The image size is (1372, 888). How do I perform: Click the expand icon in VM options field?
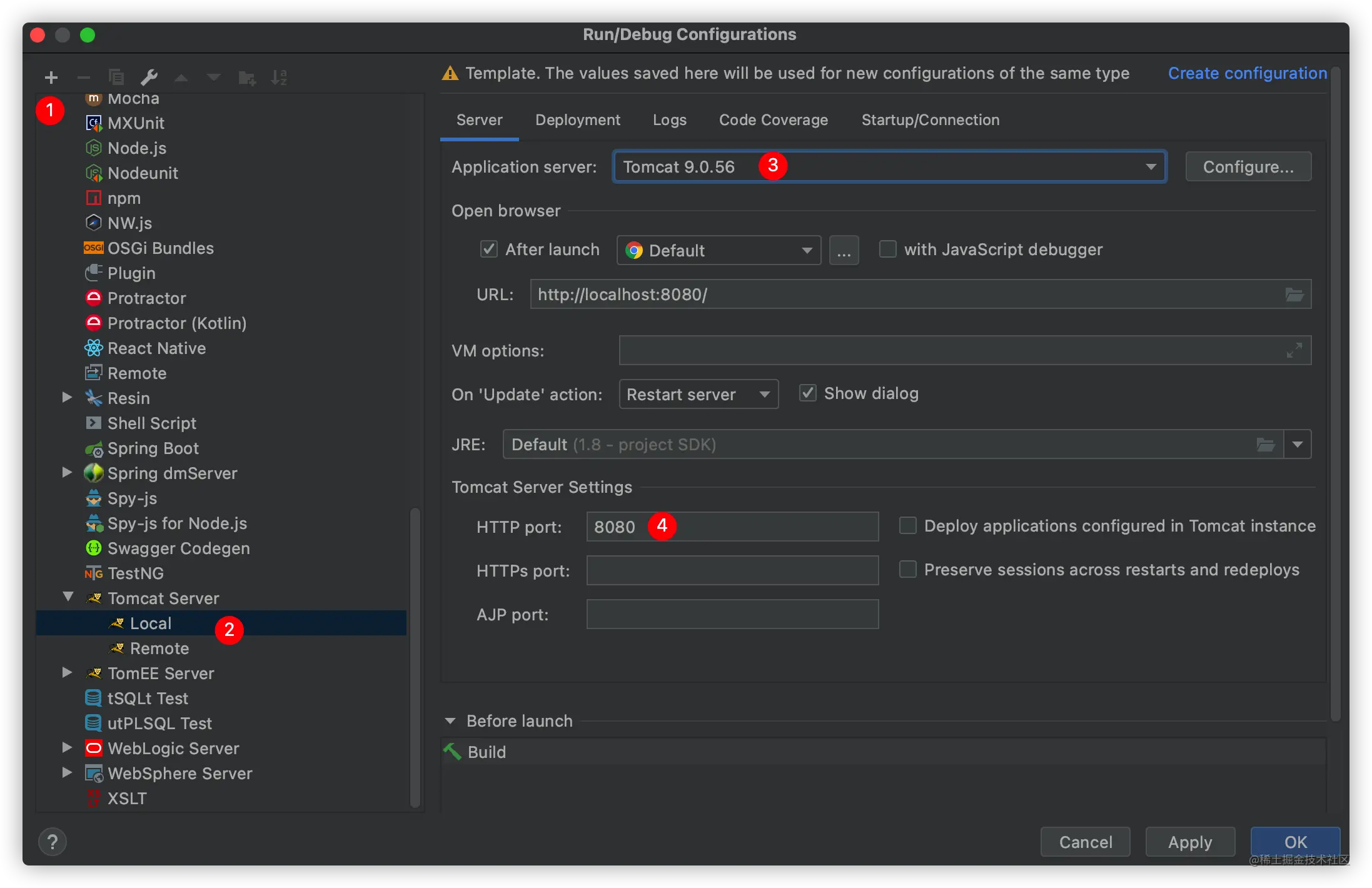pos(1294,350)
